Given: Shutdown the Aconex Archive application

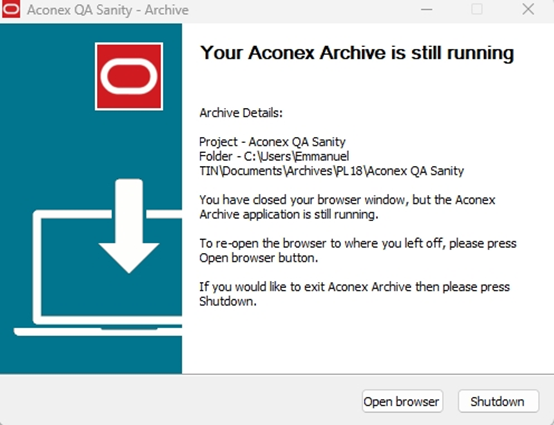Looking at the screenshot, I should point(498,401).
